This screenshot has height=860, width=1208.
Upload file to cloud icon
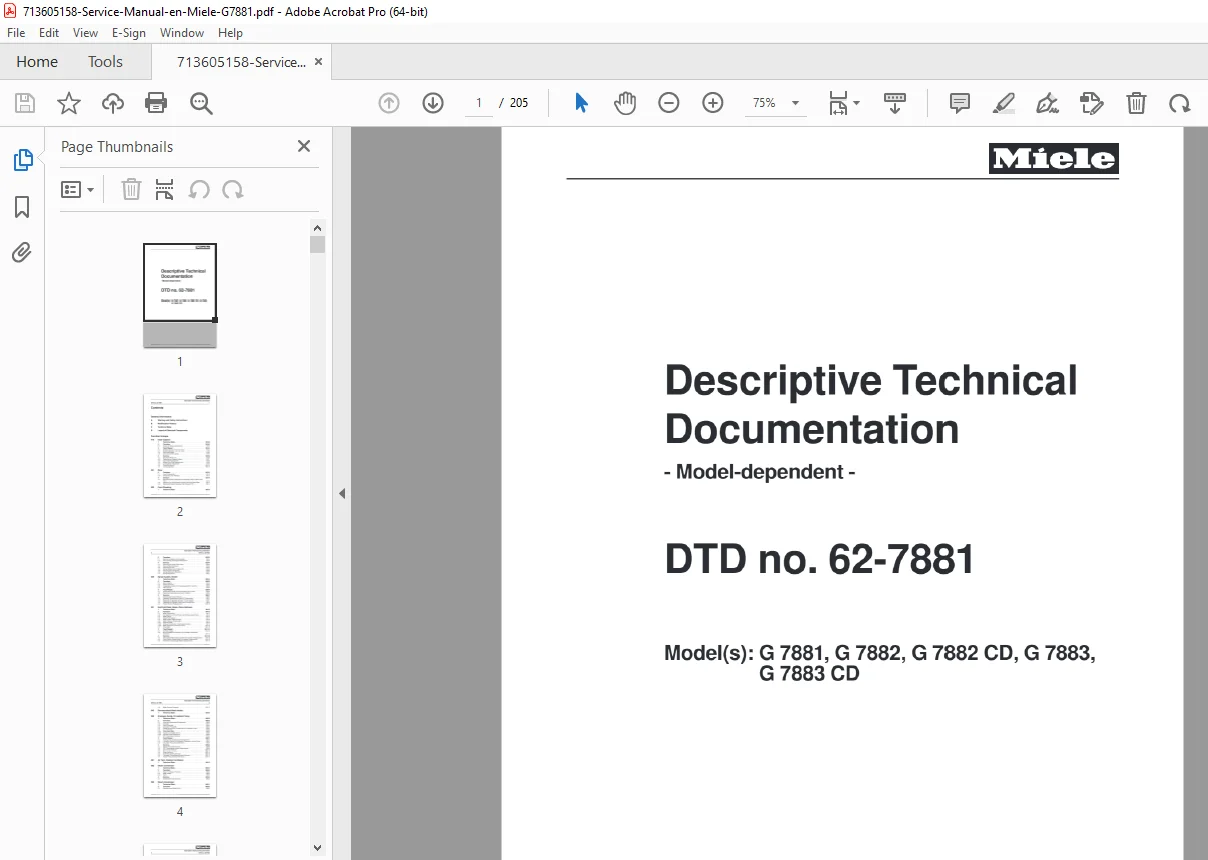point(113,103)
